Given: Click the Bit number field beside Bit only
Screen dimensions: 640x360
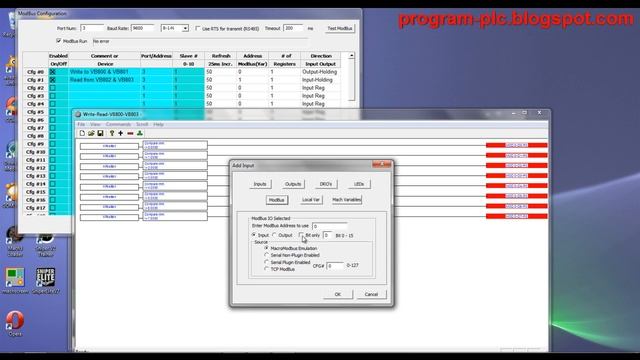Looking at the screenshot, I should pyautogui.click(x=327, y=235).
